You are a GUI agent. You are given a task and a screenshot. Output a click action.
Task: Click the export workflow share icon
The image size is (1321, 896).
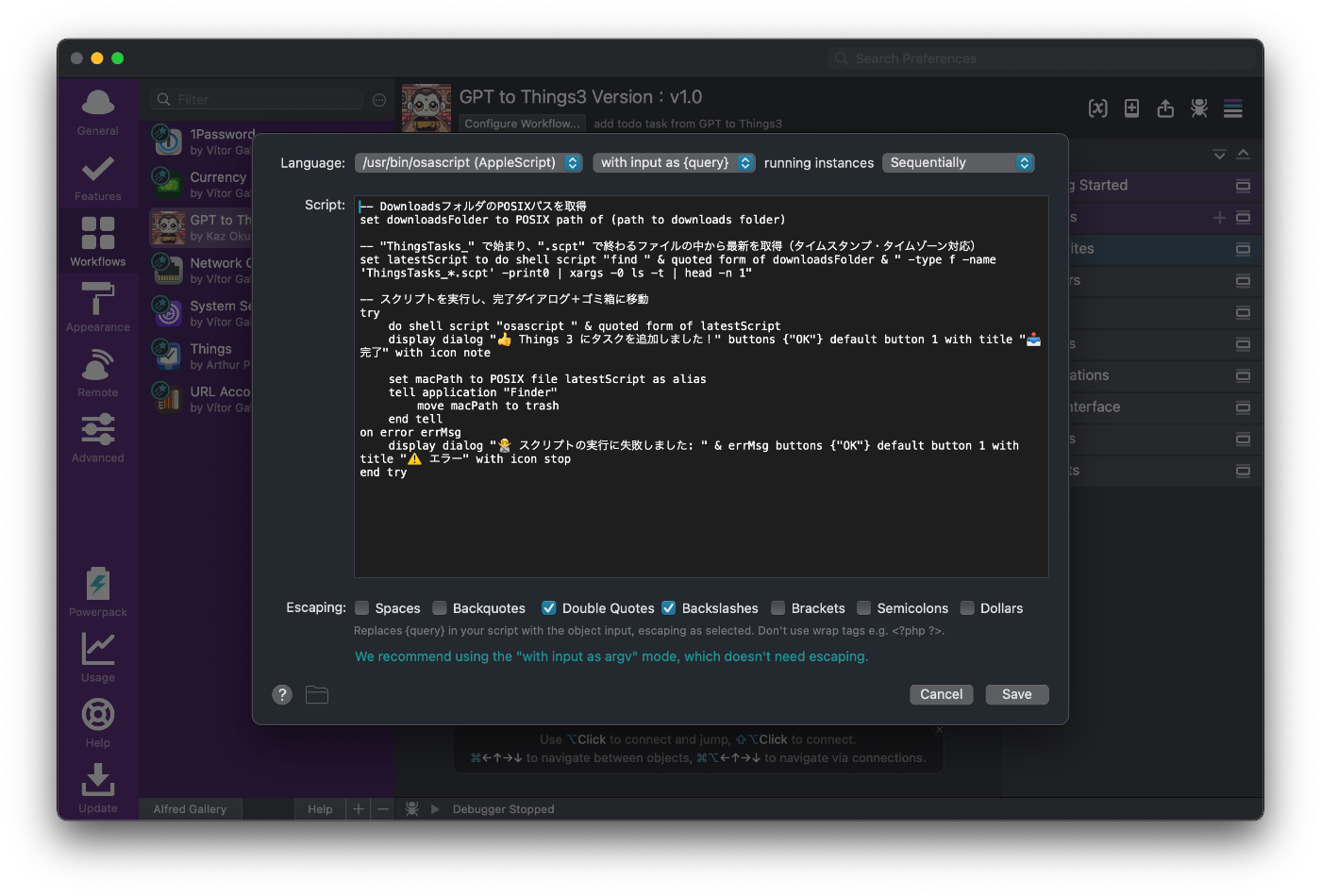(x=1165, y=108)
